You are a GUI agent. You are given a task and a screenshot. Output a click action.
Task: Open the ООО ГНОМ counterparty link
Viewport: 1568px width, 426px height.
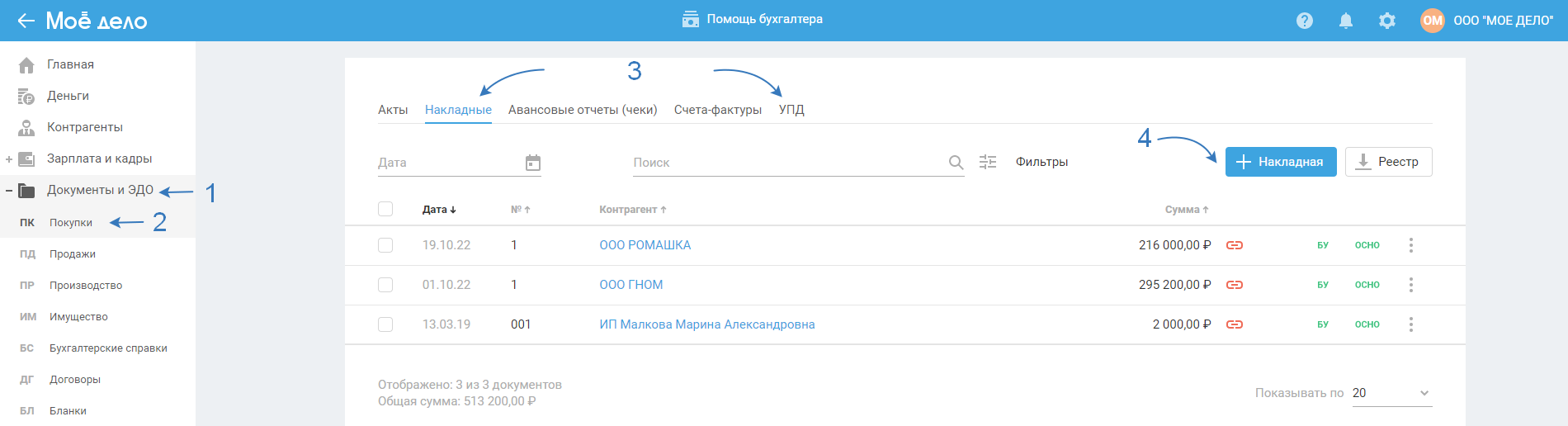tap(631, 285)
